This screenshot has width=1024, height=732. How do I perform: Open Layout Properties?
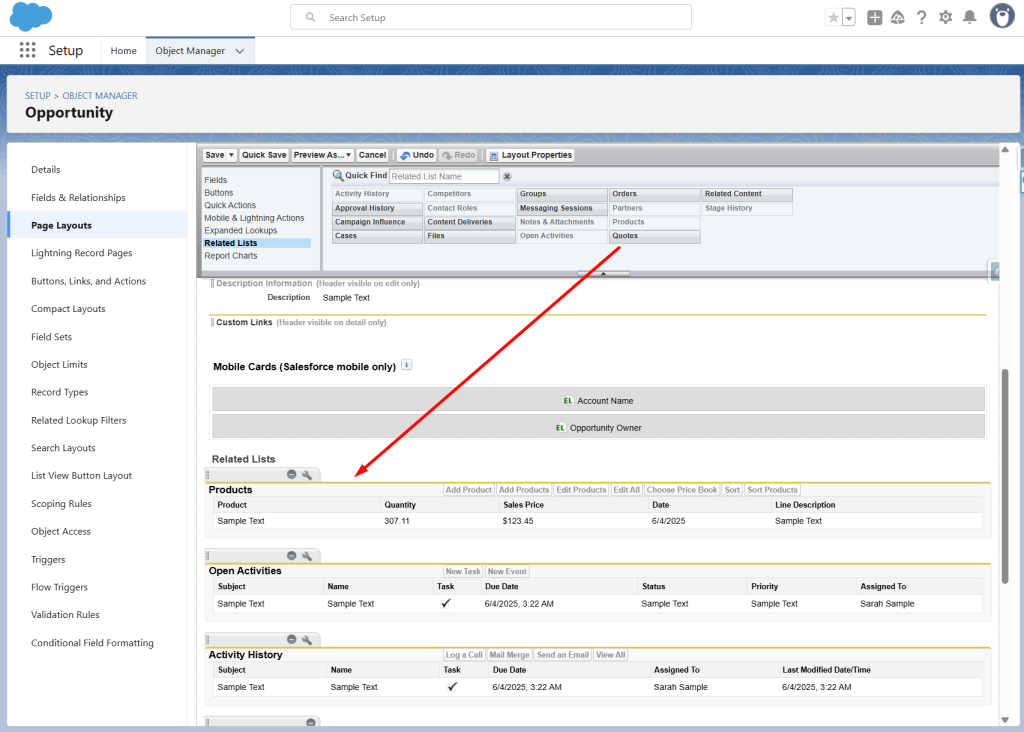click(530, 155)
